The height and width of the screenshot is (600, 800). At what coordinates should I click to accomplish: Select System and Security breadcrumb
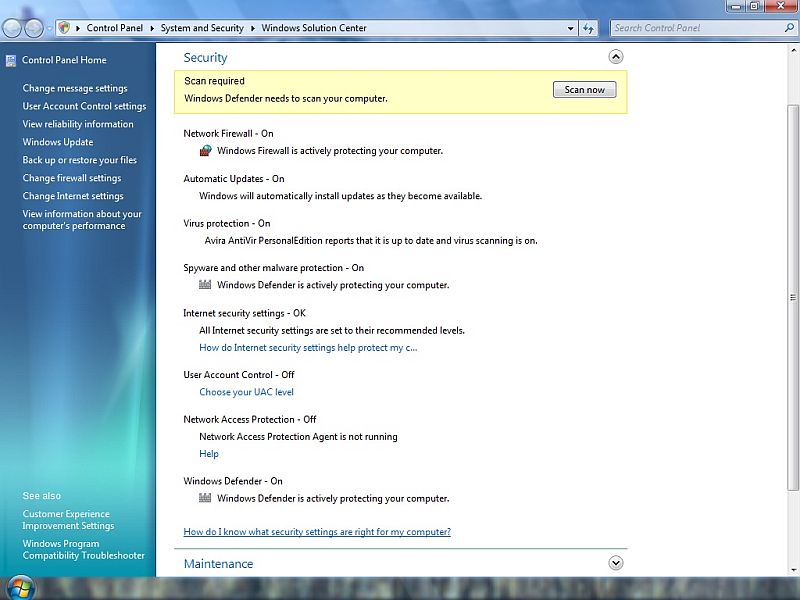tap(202, 28)
